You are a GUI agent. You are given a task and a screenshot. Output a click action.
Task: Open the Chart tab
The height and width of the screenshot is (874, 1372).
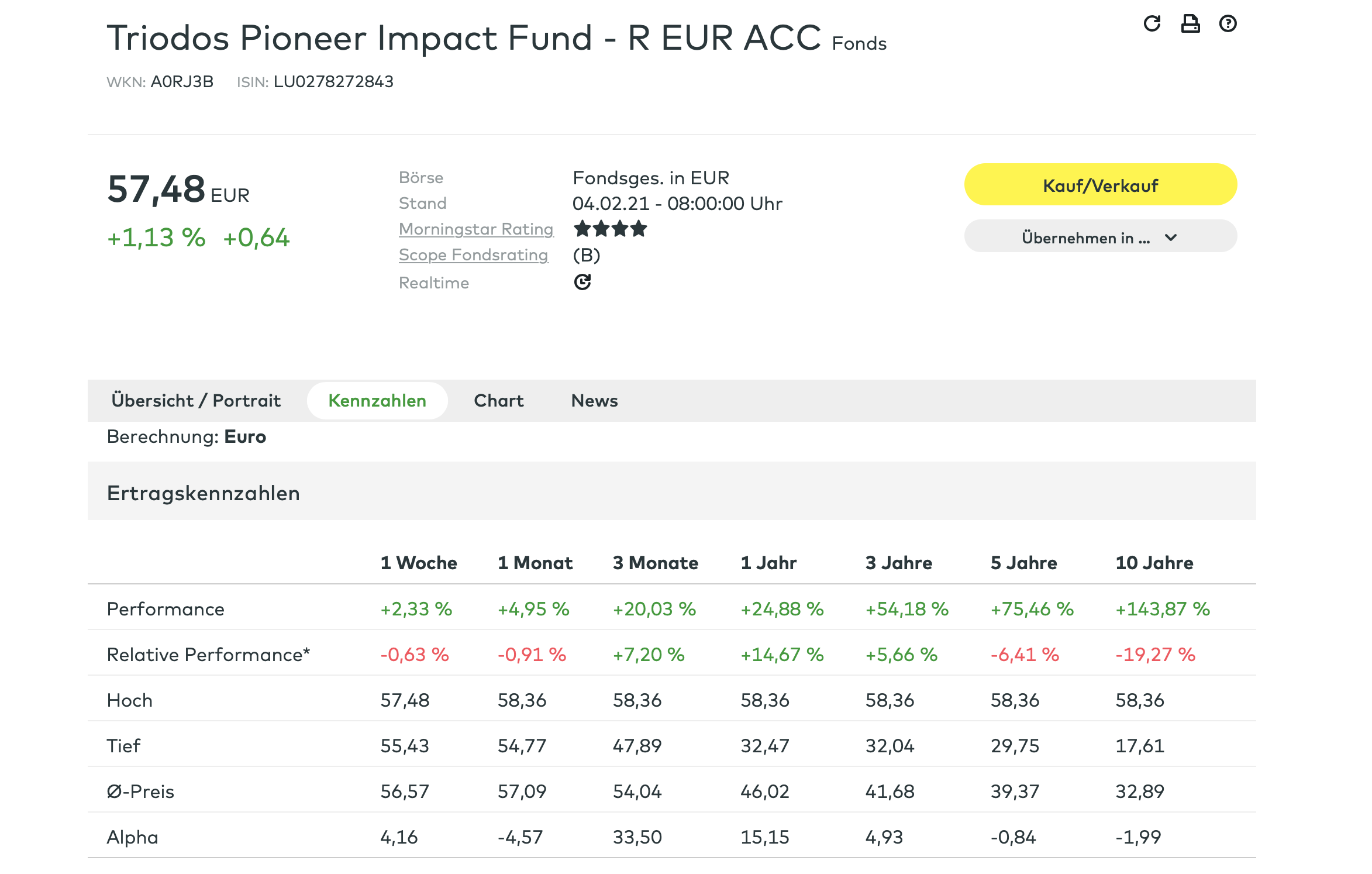point(498,401)
